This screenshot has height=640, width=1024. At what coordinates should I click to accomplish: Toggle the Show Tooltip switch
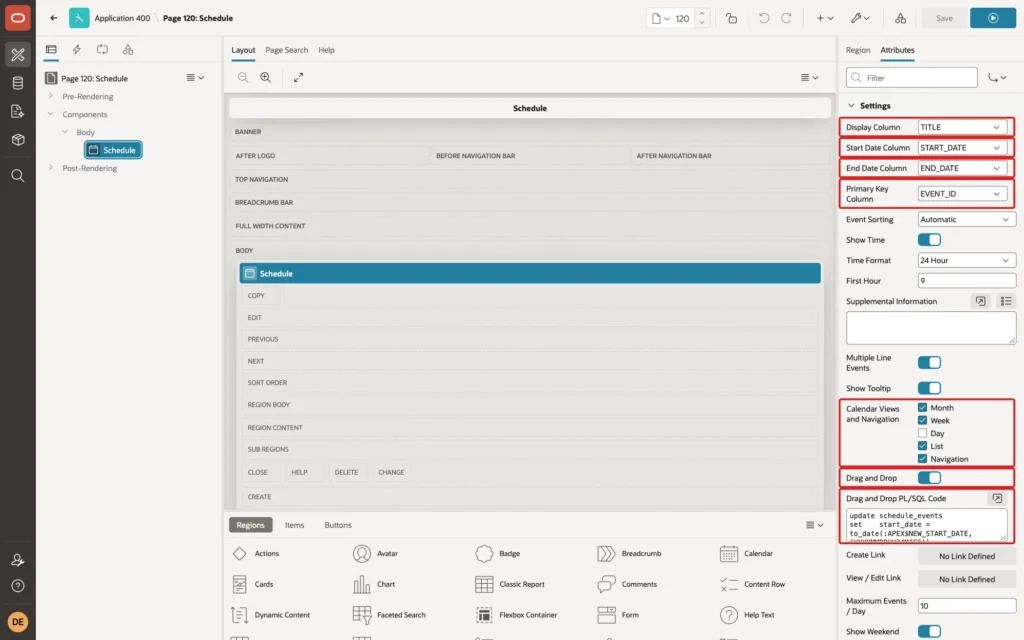click(929, 388)
